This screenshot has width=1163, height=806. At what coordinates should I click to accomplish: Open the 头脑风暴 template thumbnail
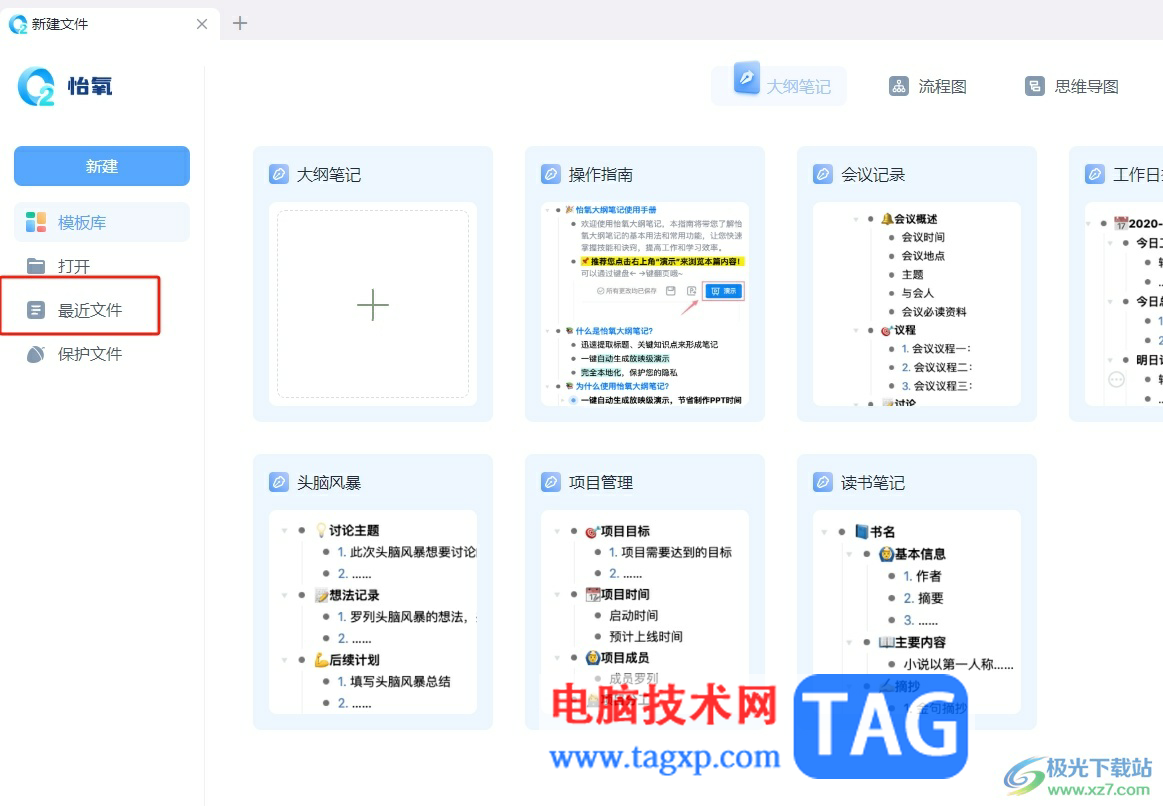click(x=372, y=612)
